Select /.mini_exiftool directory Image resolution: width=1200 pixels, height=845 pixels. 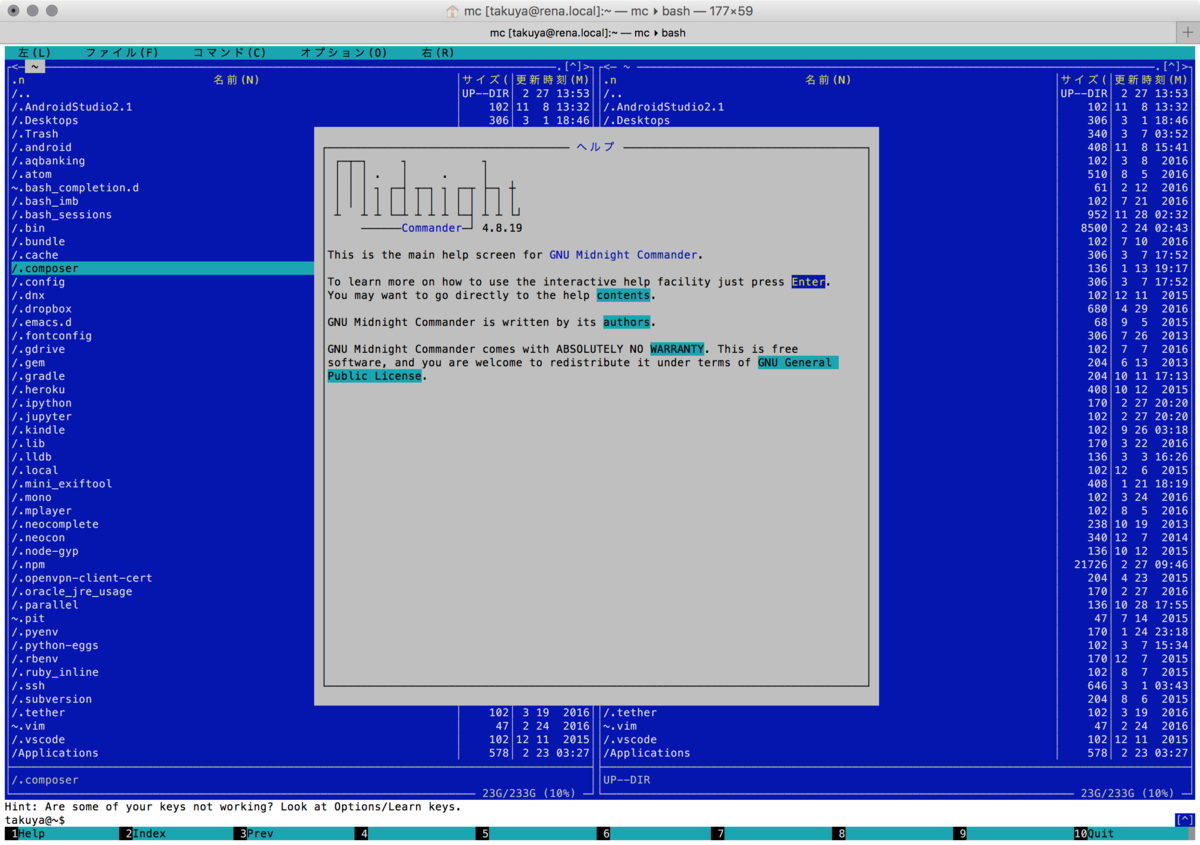pos(62,484)
